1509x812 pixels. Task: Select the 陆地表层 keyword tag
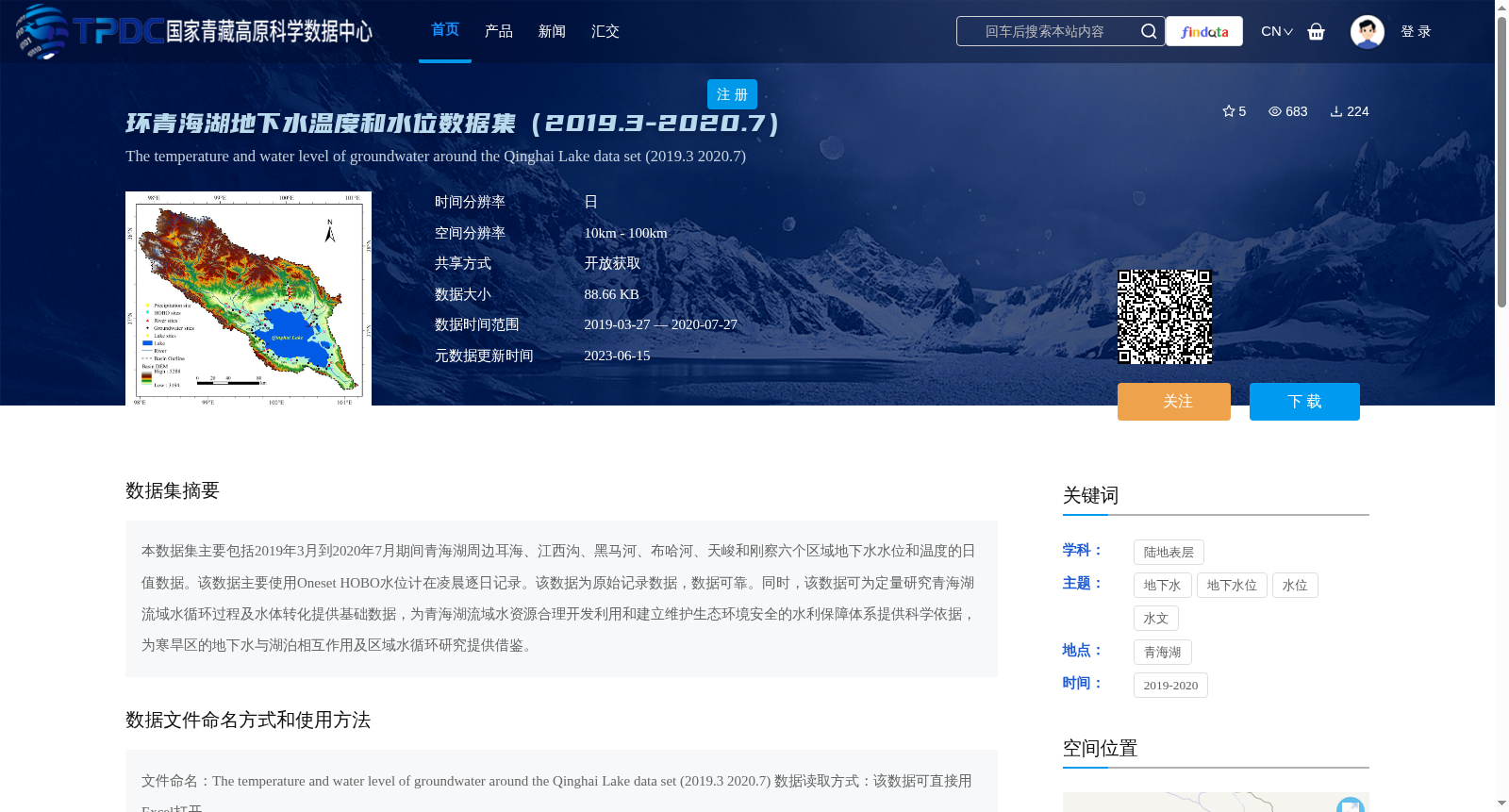pyautogui.click(x=1169, y=553)
